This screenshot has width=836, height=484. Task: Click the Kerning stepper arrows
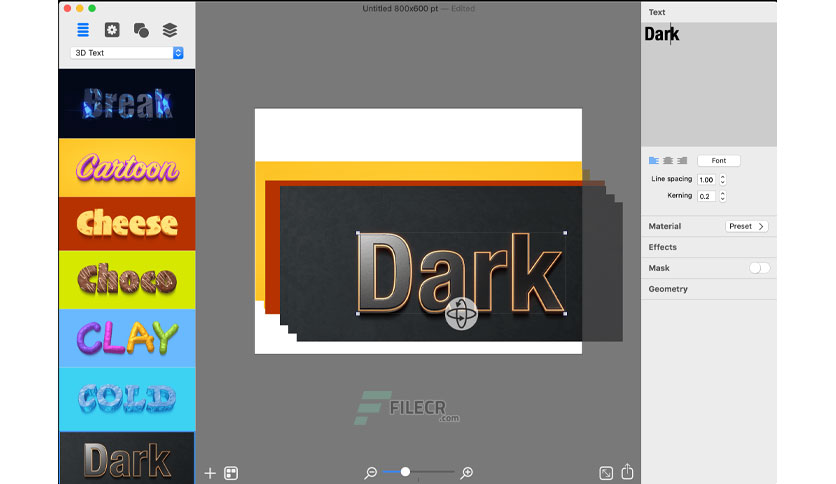pos(722,196)
